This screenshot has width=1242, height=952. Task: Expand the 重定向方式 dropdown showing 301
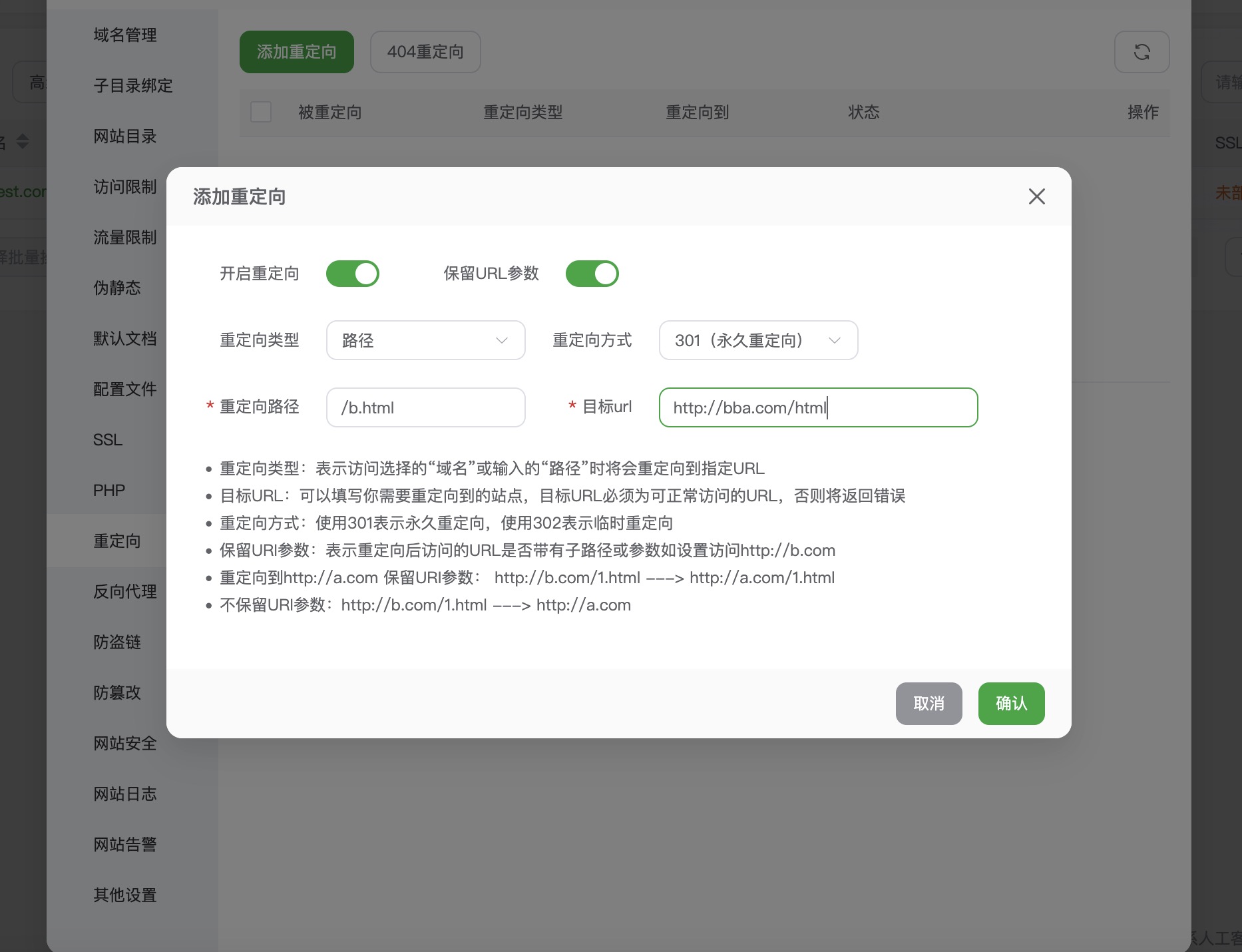[757, 340]
